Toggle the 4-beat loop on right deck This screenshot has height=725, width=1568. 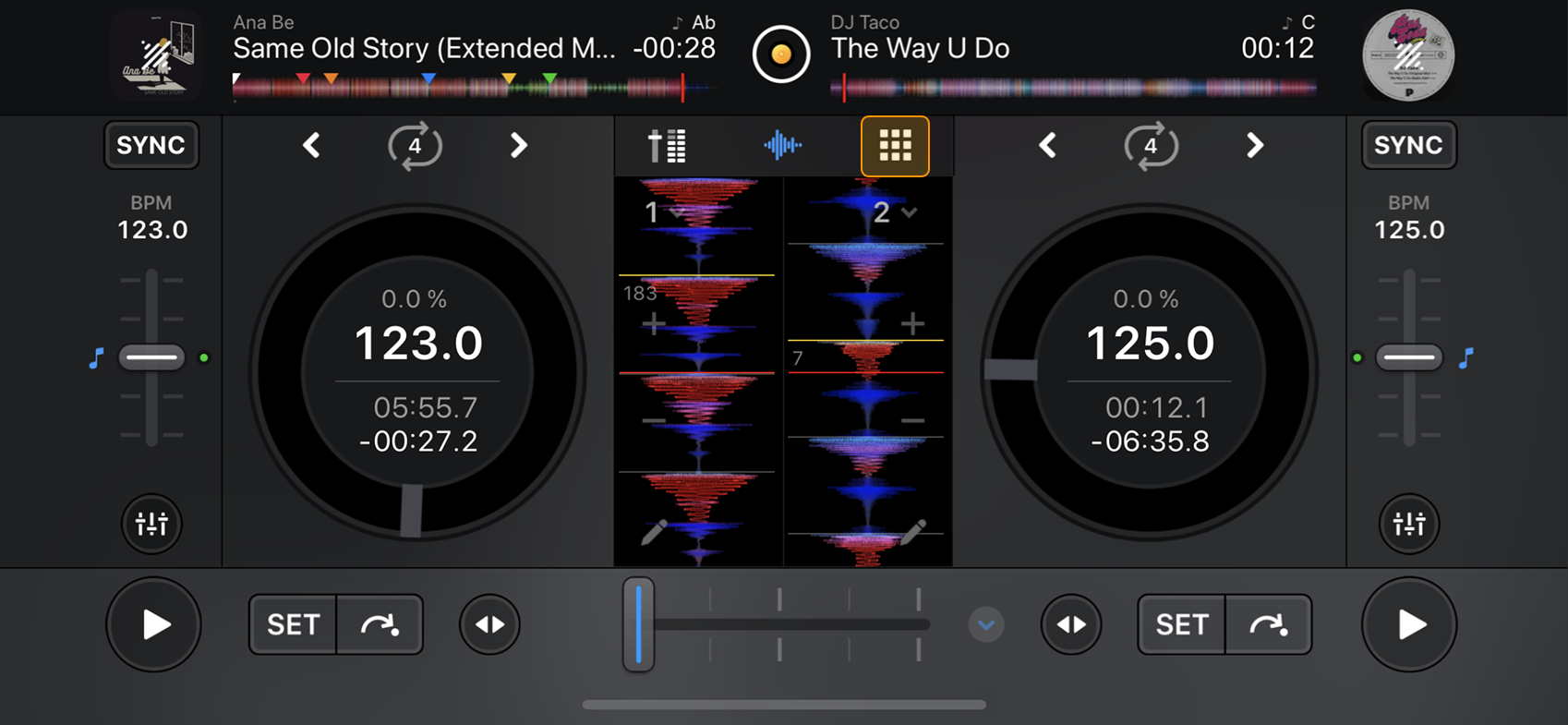pos(1151,145)
